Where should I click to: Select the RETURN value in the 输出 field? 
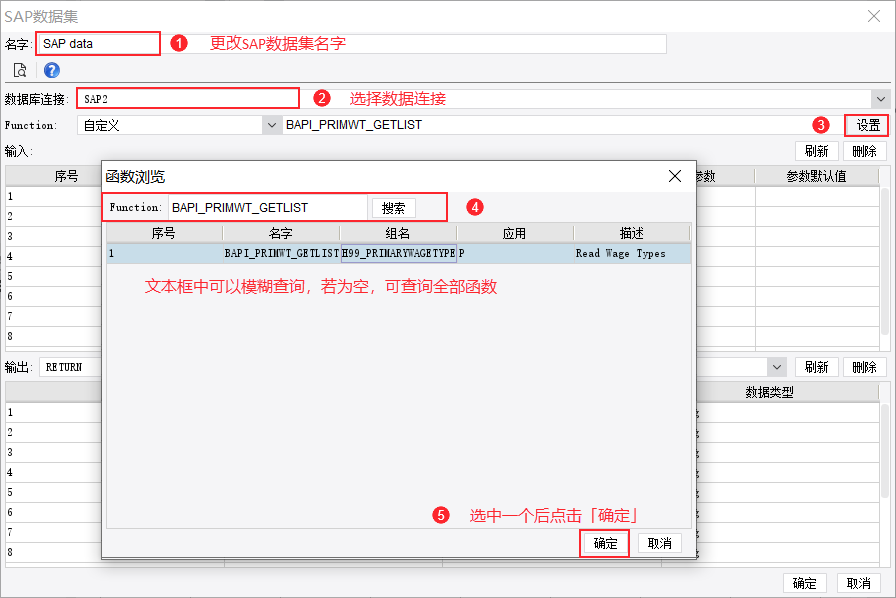64,367
